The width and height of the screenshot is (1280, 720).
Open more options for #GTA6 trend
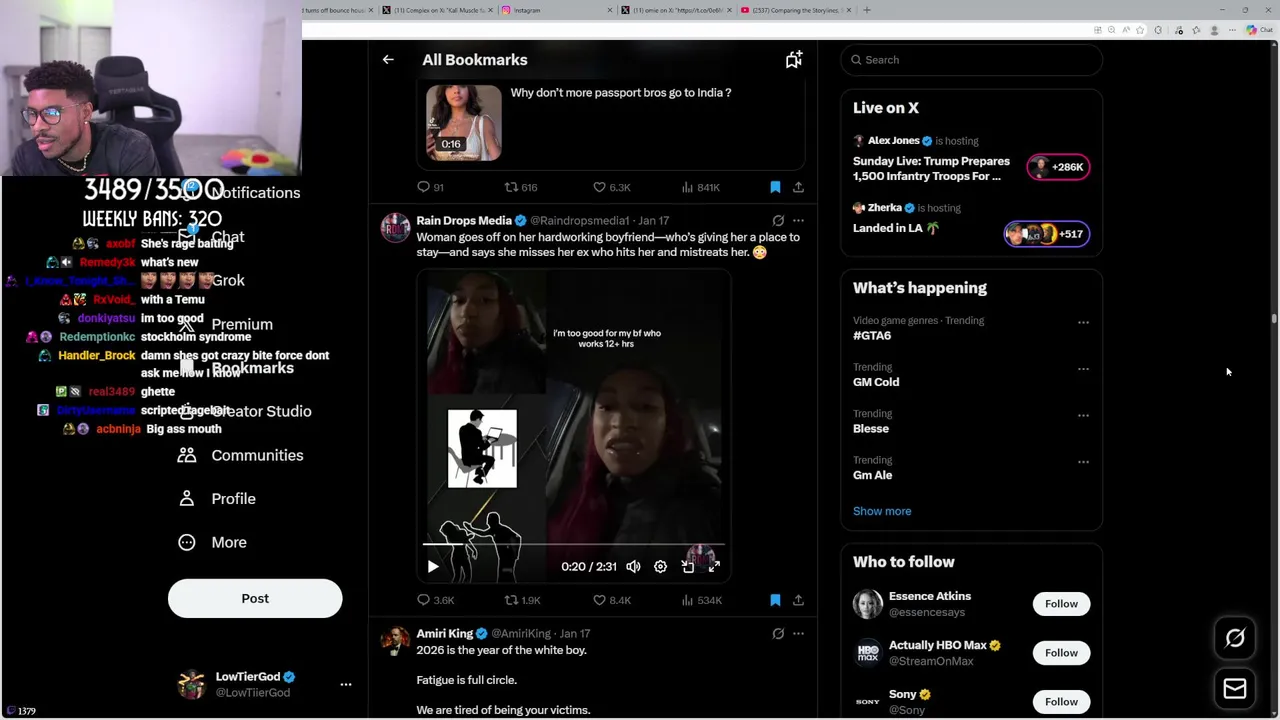(x=1083, y=323)
